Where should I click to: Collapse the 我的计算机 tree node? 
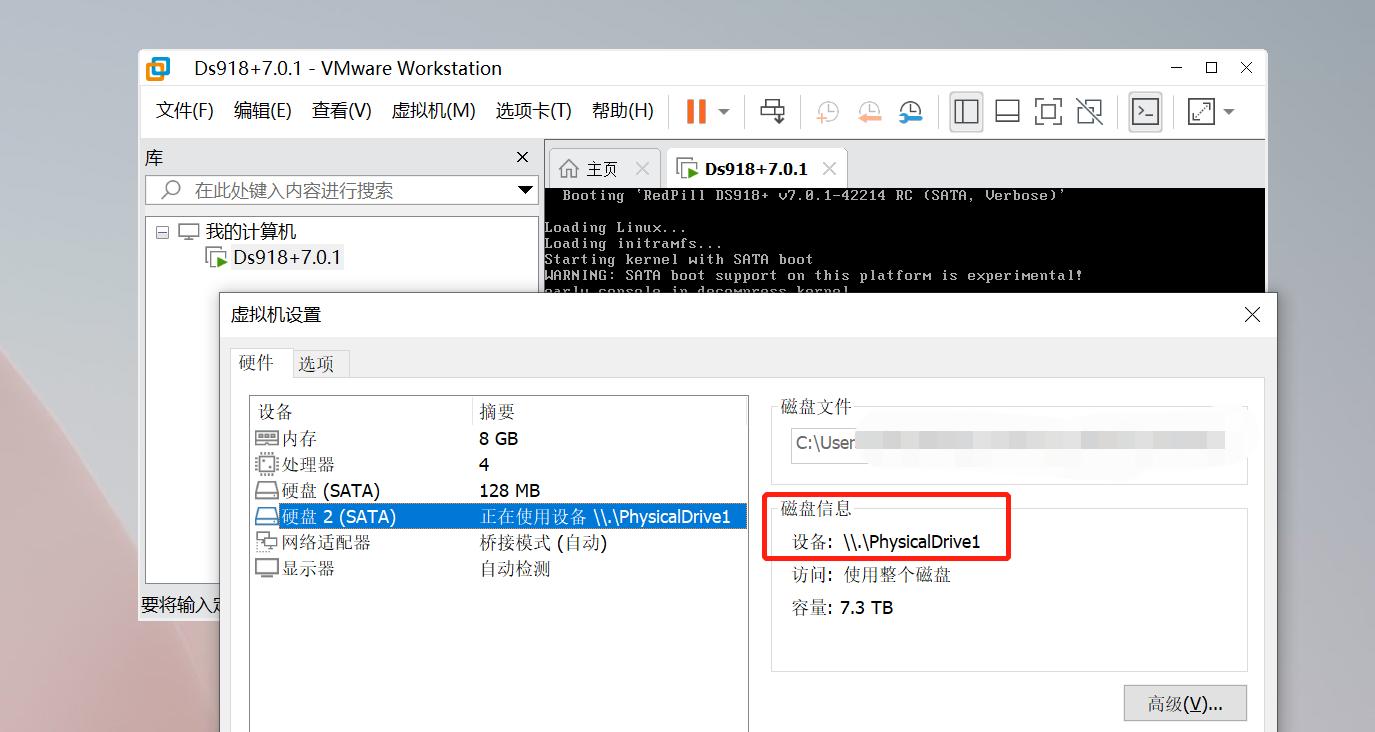[x=161, y=229]
